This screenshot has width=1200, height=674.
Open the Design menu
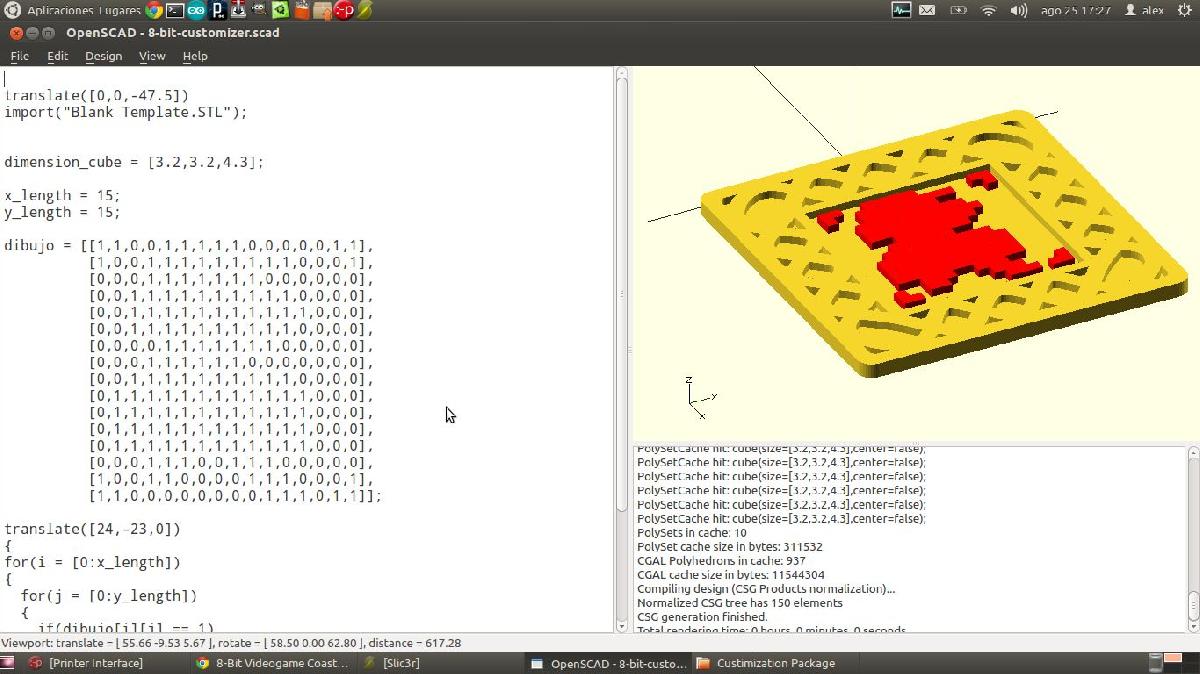(x=103, y=56)
